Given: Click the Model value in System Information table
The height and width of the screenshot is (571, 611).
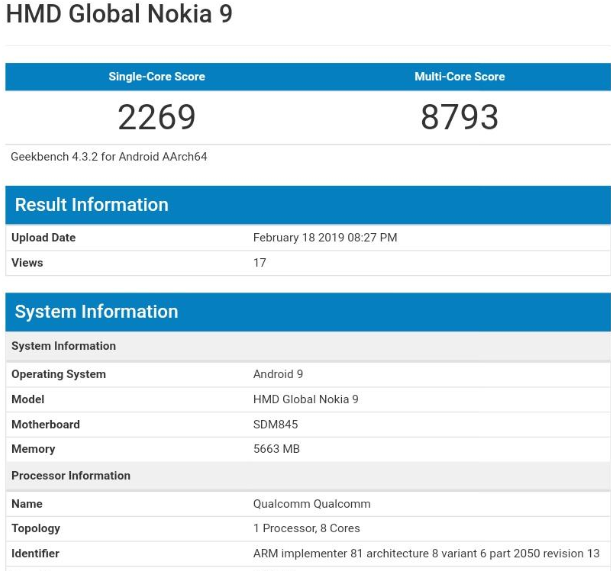Looking at the screenshot, I should (x=306, y=399).
